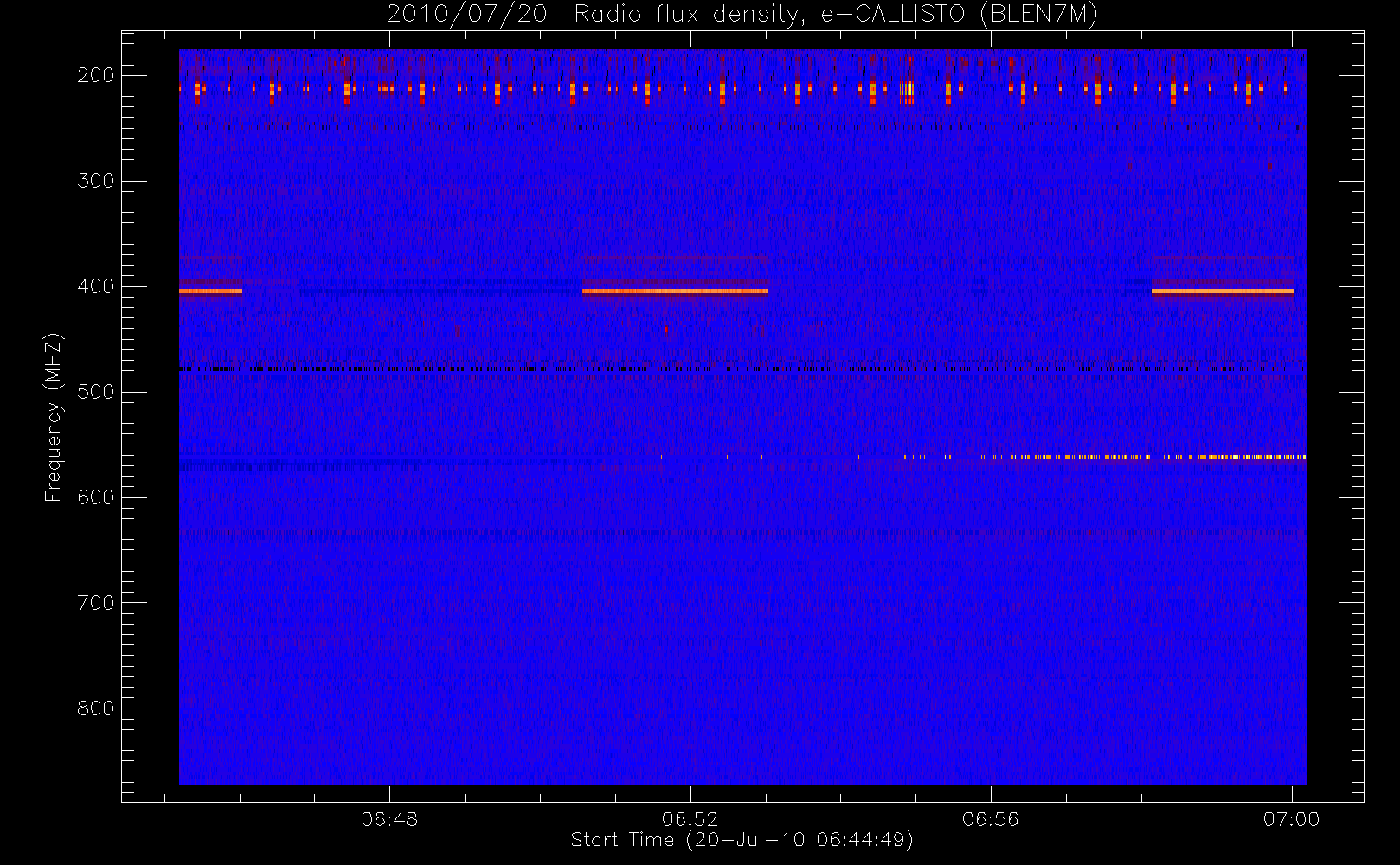
Task: Select the 300 frequency tick label
Action: (96, 181)
